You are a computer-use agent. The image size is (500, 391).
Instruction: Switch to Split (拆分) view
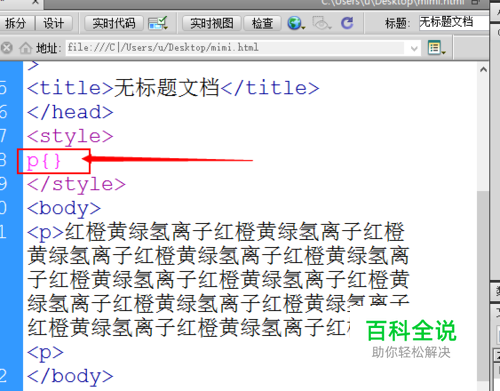pyautogui.click(x=16, y=23)
